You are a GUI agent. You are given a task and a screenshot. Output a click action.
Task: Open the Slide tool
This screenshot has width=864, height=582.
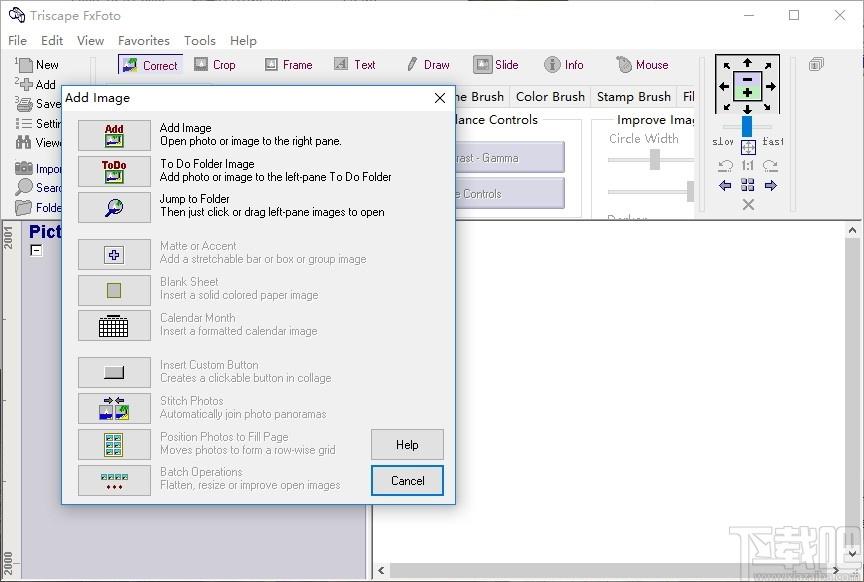click(x=496, y=65)
